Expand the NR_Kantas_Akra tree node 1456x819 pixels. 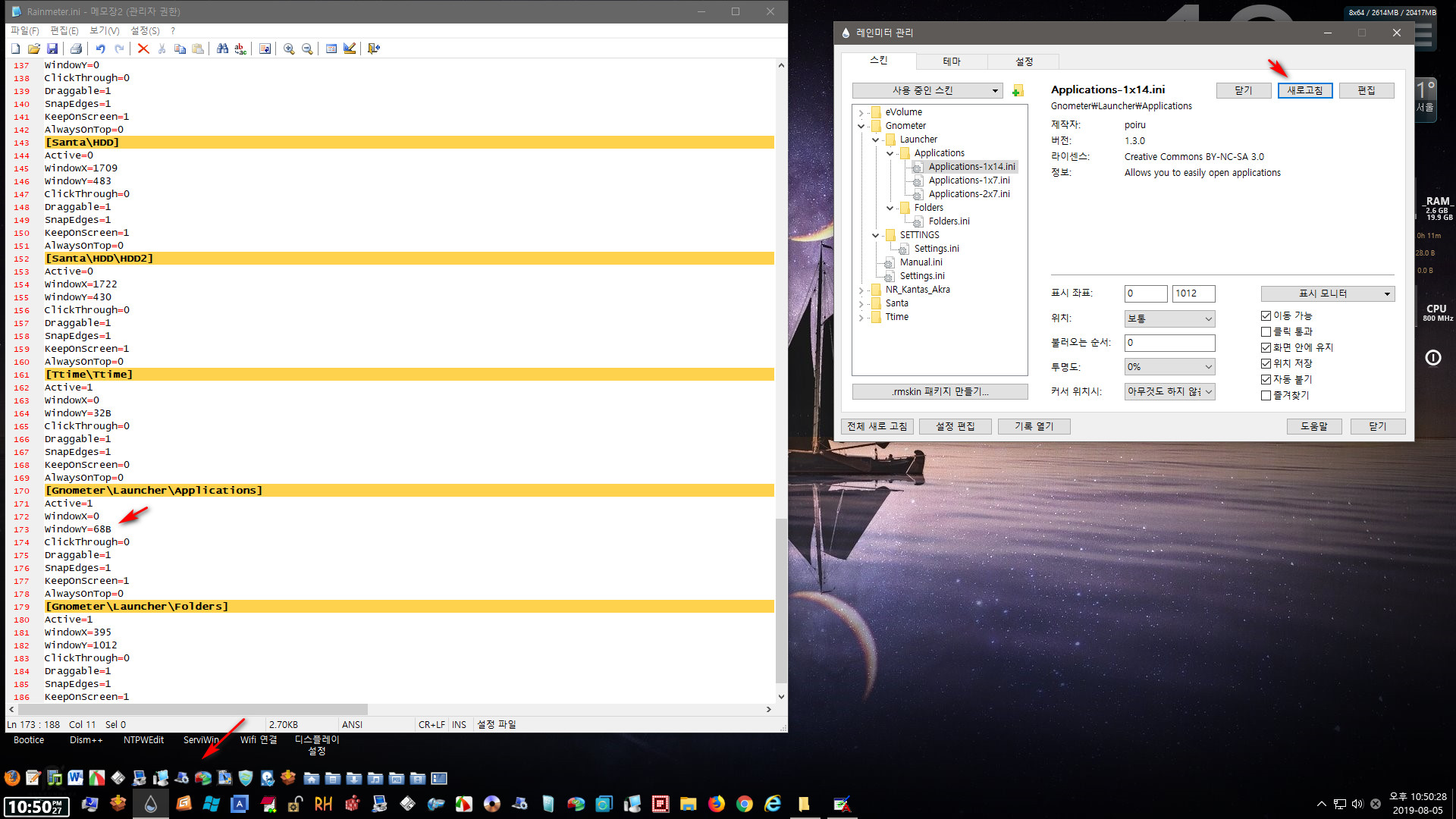[861, 290]
